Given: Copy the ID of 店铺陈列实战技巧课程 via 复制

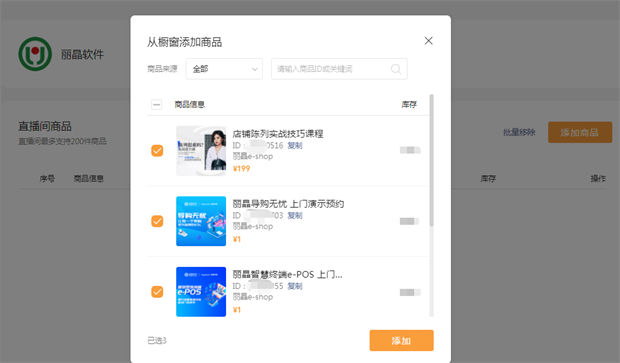Looking at the screenshot, I should [295, 146].
